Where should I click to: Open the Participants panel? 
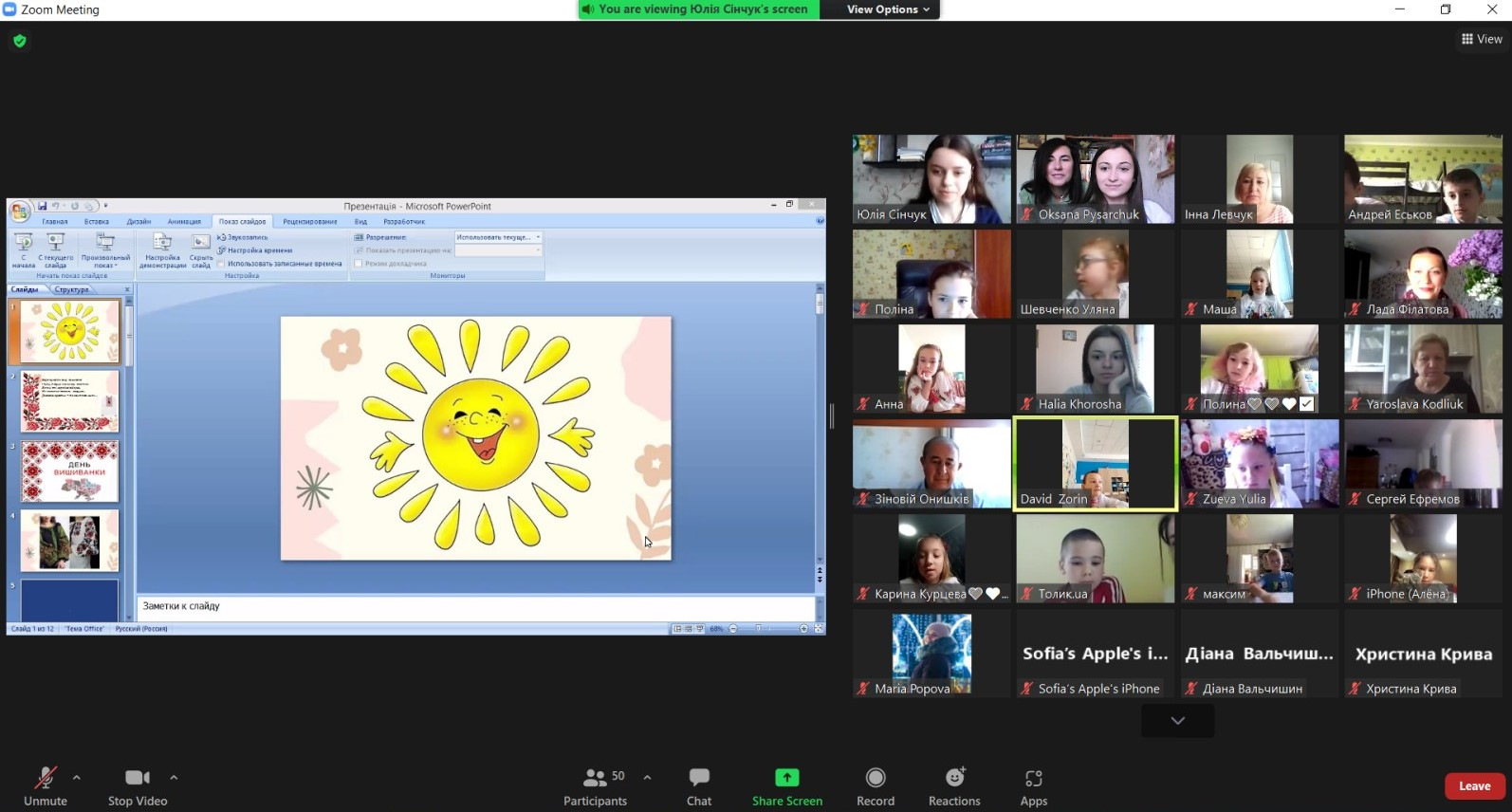coord(595,786)
